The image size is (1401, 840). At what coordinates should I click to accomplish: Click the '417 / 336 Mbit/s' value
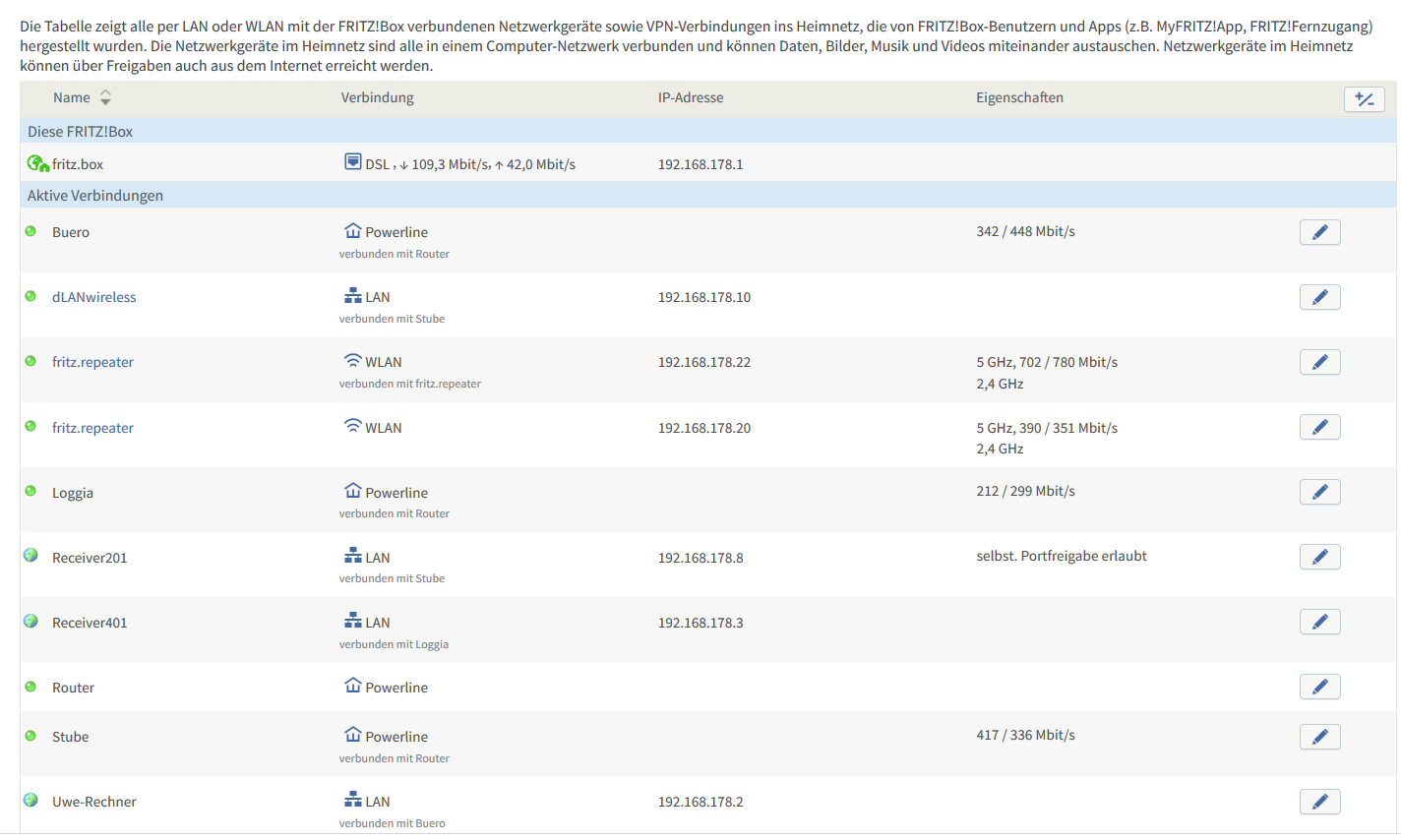pyautogui.click(x=1025, y=735)
